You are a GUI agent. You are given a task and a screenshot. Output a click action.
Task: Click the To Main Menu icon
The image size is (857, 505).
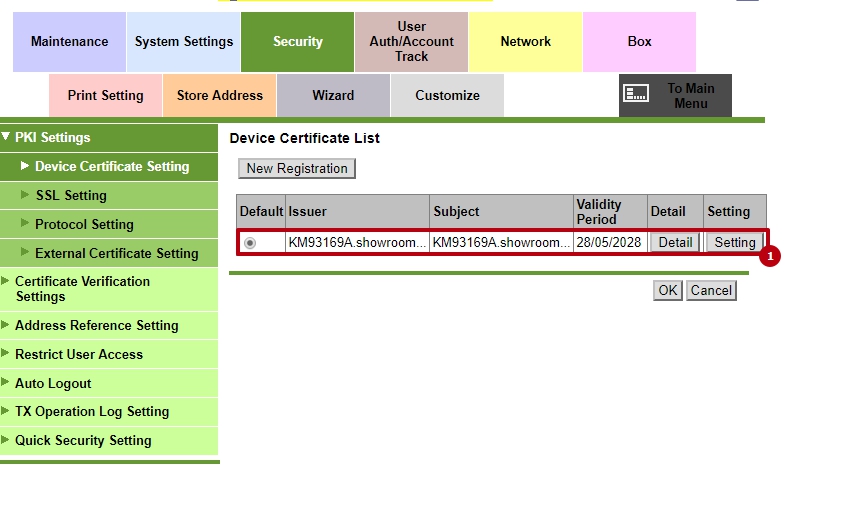tap(636, 94)
